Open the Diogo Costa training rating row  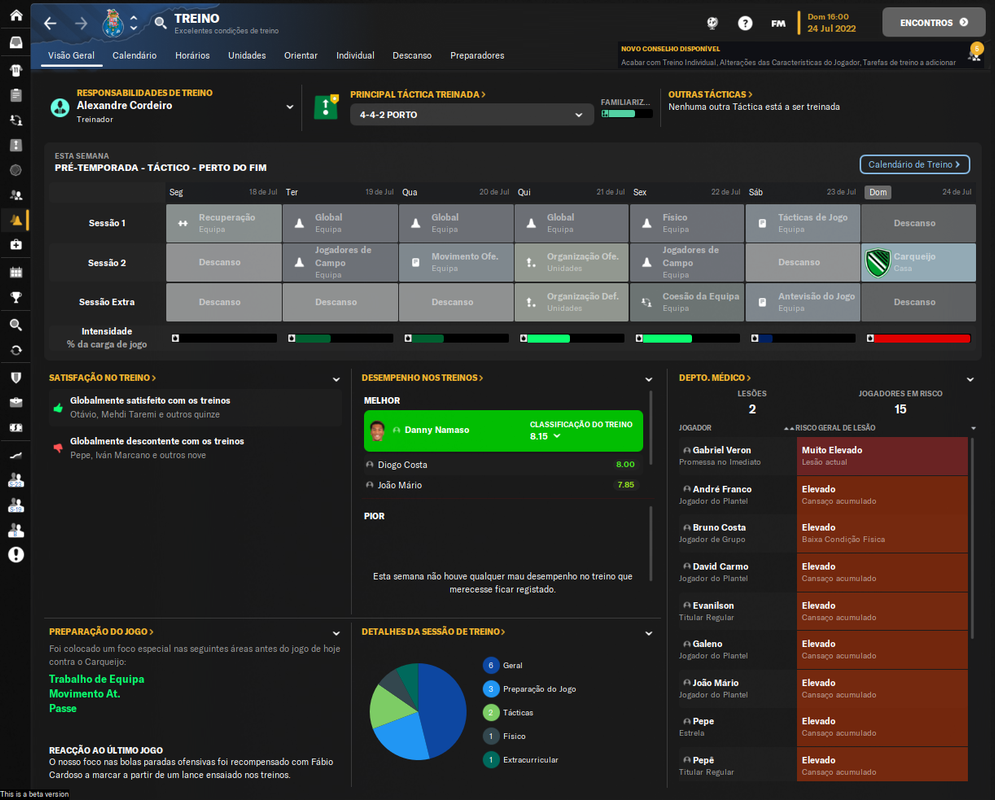coord(503,465)
